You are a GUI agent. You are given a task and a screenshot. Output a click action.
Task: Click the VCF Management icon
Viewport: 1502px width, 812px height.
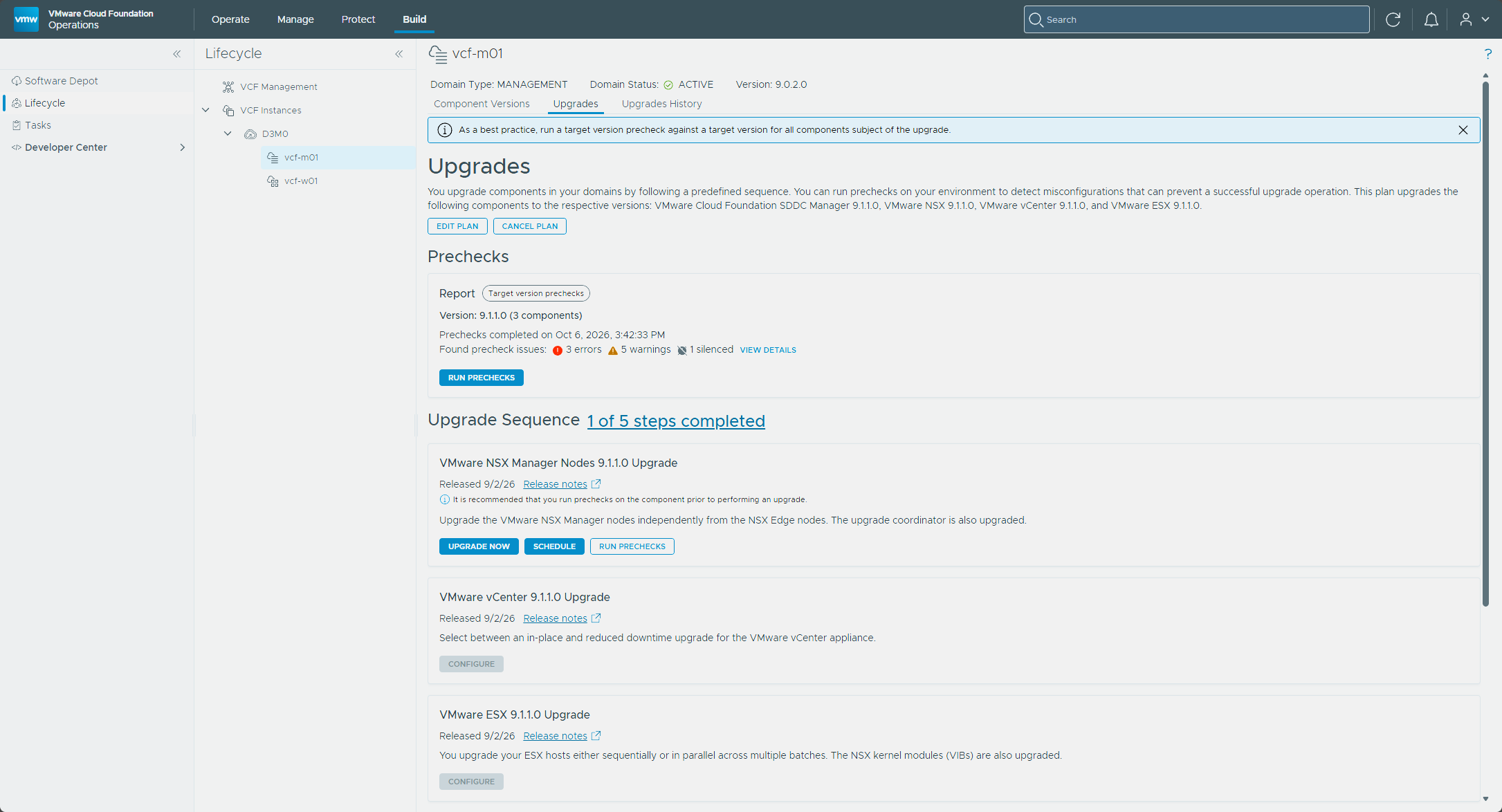pyautogui.click(x=228, y=87)
